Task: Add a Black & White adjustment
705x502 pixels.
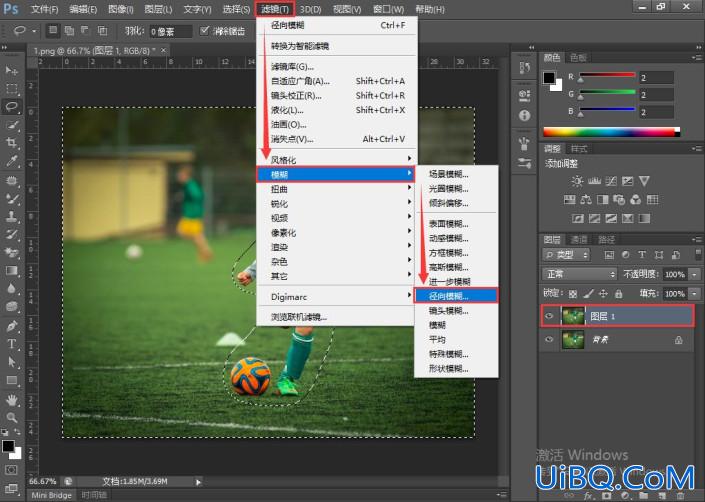Action: 602,200
